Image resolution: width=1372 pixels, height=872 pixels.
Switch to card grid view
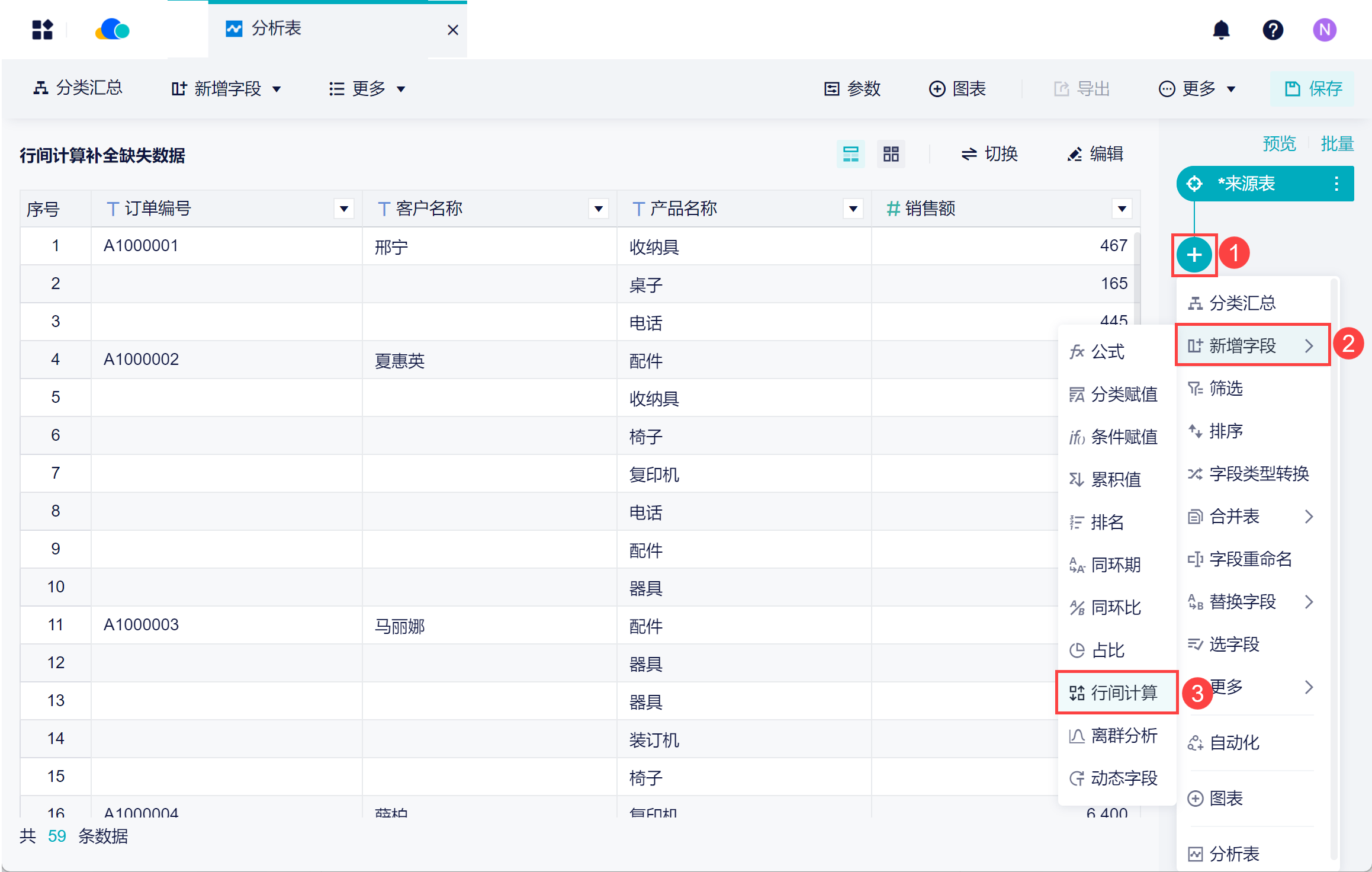click(891, 155)
